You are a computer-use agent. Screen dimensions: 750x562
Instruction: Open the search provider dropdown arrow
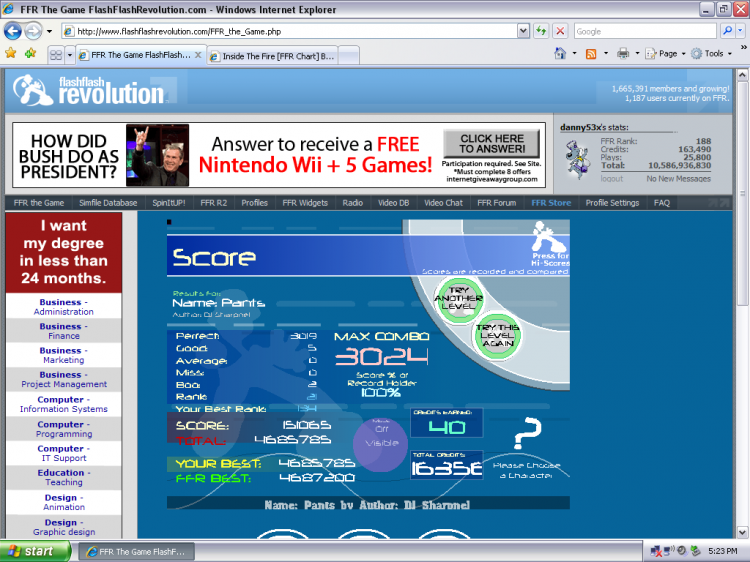[x=740, y=31]
